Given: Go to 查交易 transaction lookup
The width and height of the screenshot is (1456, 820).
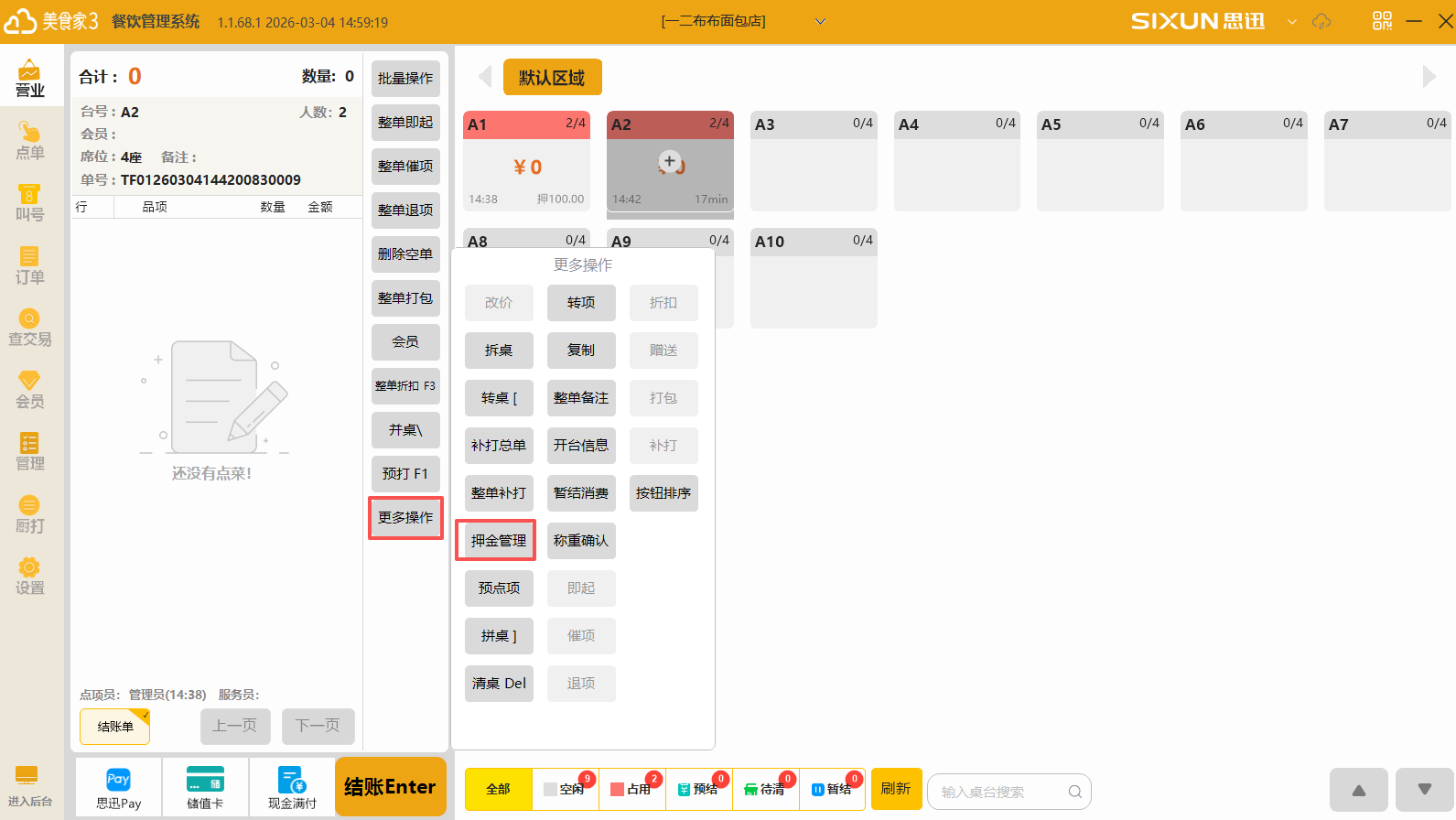Looking at the screenshot, I should [29, 328].
